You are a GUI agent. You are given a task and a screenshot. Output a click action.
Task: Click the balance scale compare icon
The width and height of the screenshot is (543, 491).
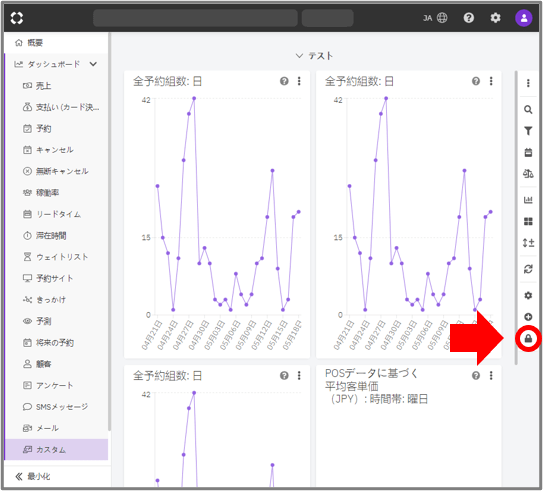pyautogui.click(x=528, y=174)
